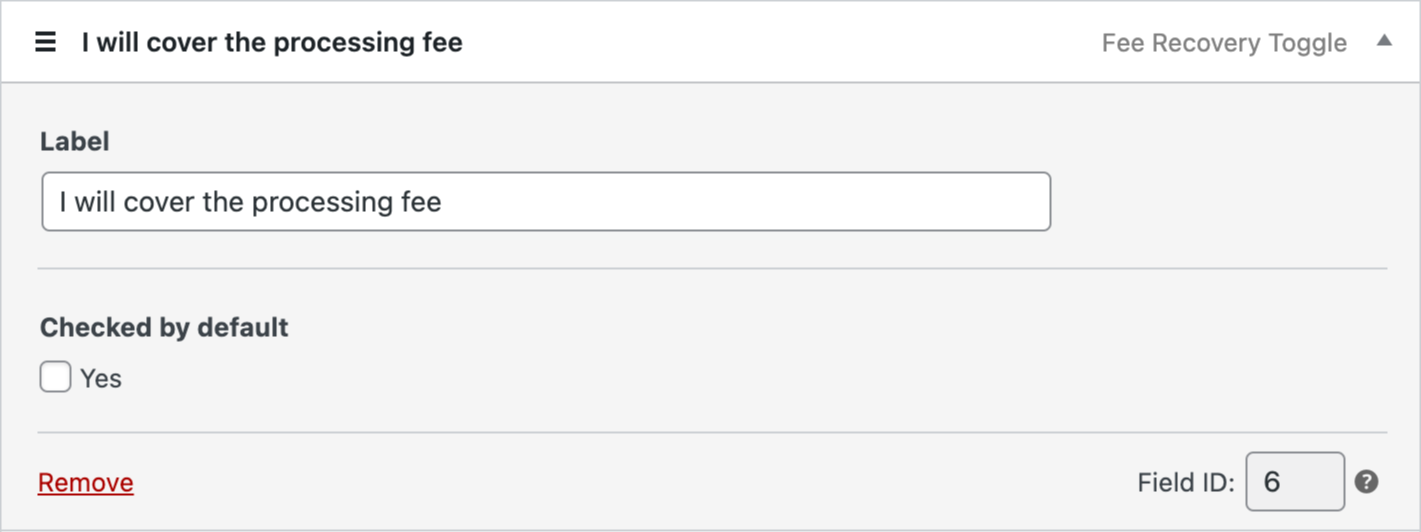
Task: Click the Checked by default heading
Action: pos(164,327)
